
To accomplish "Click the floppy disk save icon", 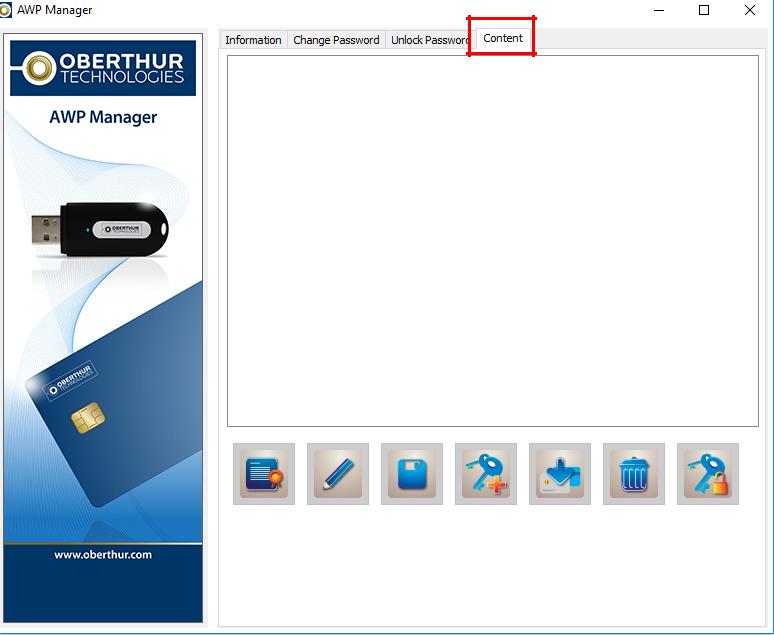I will click(x=412, y=474).
